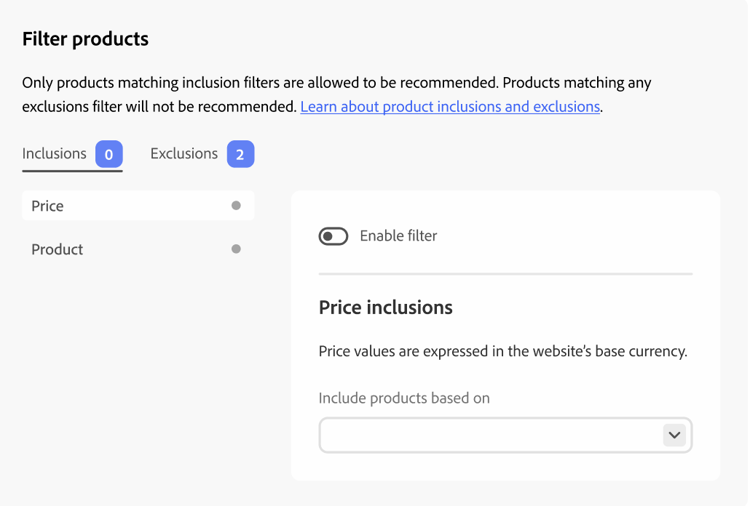This screenshot has height=506, width=750.
Task: Click the Exclusions count badge showing 2
Action: tap(240, 155)
